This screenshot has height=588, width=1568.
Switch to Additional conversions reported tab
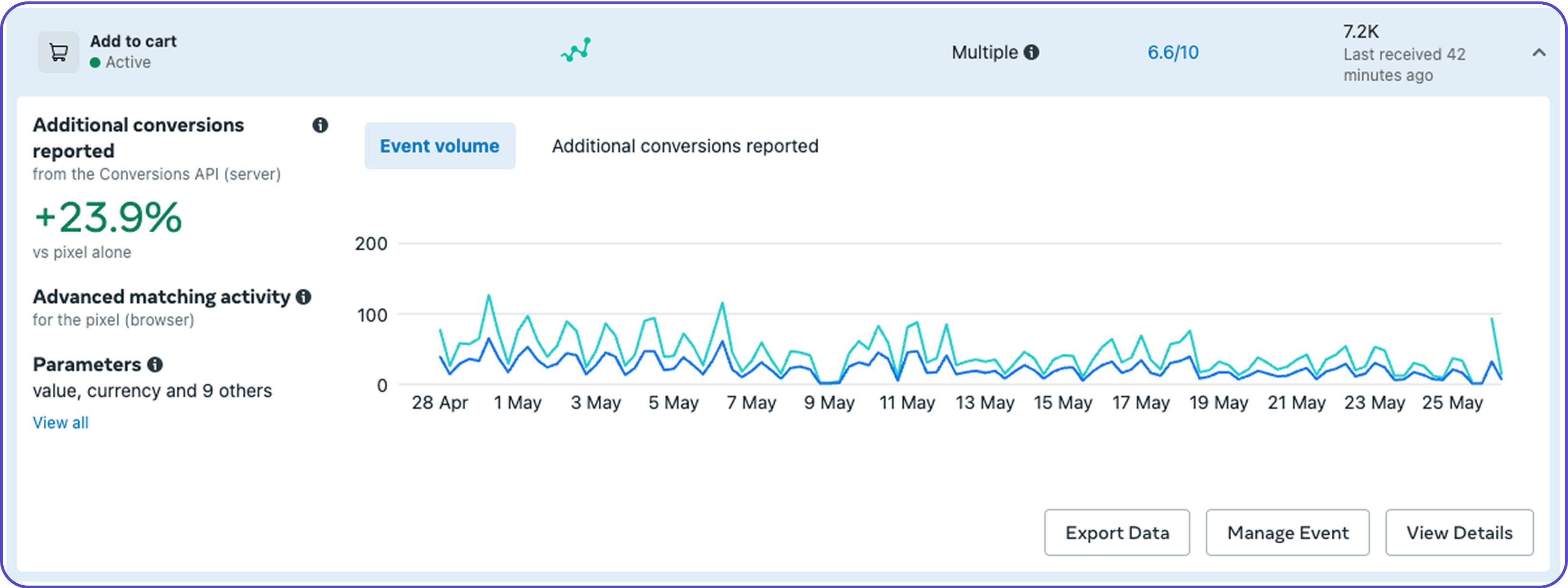[x=685, y=146]
